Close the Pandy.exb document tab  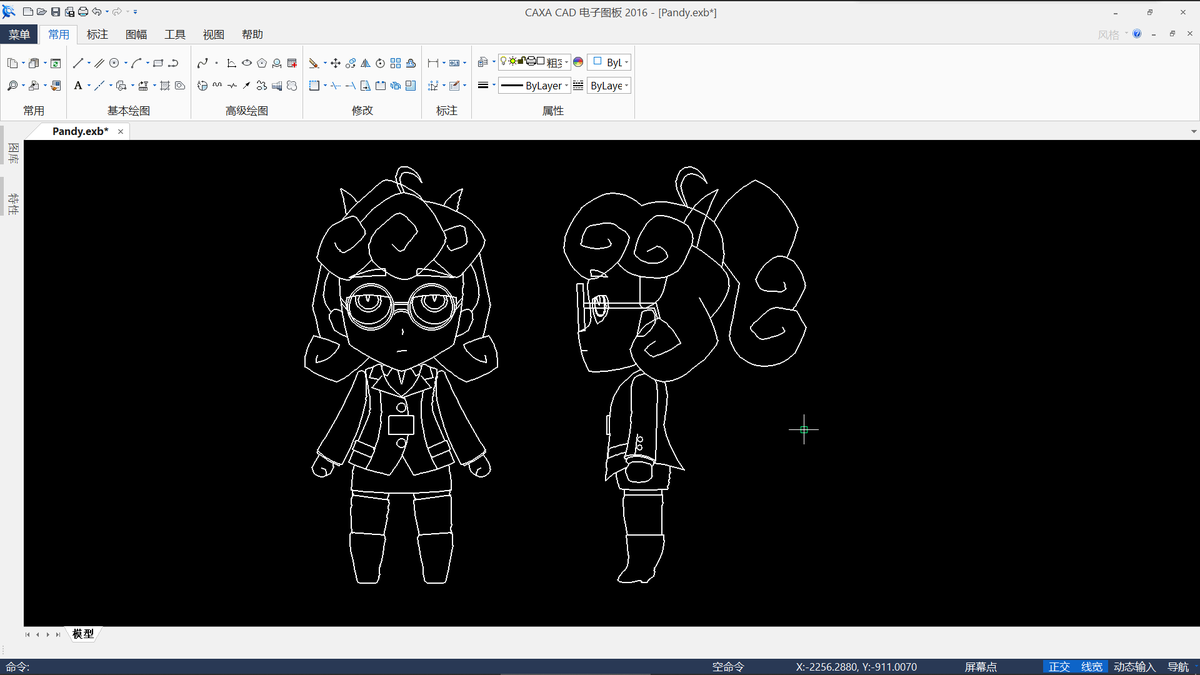click(x=121, y=131)
